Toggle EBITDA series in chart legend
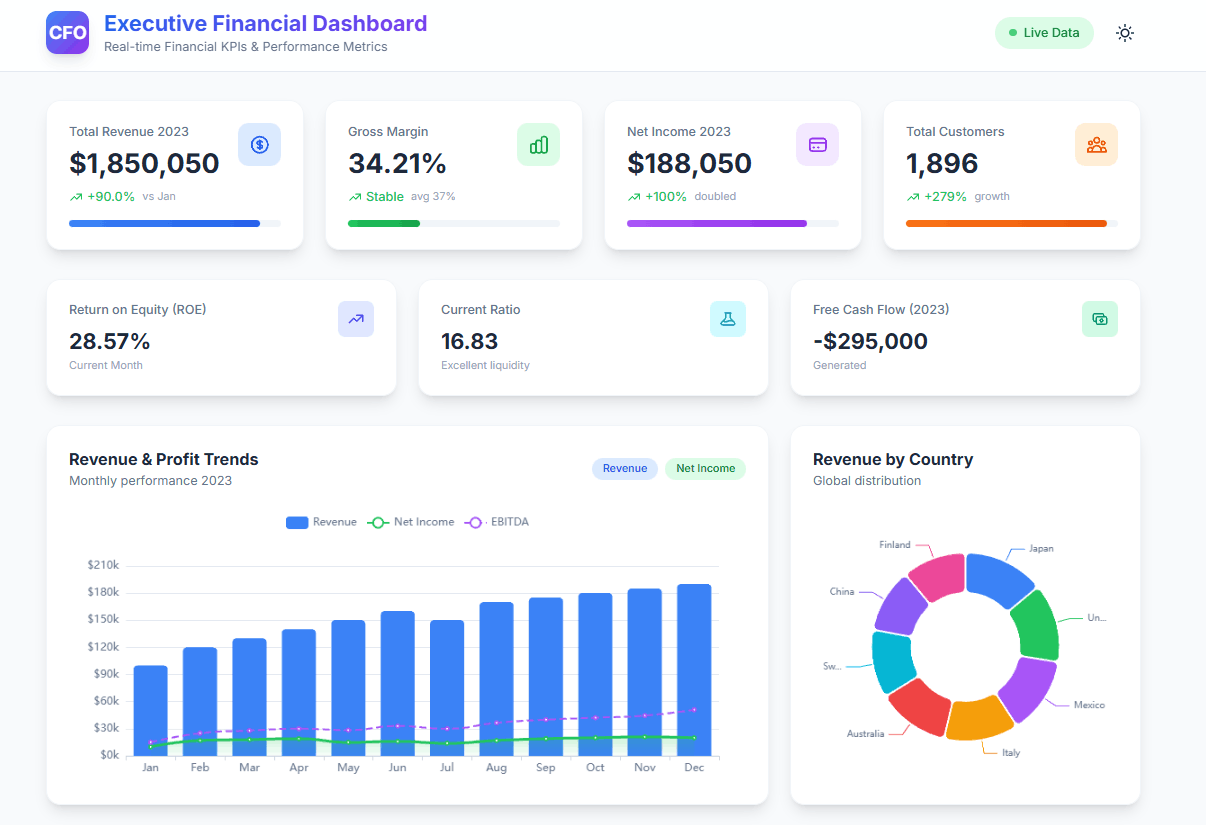The width and height of the screenshot is (1206, 825). coord(496,522)
